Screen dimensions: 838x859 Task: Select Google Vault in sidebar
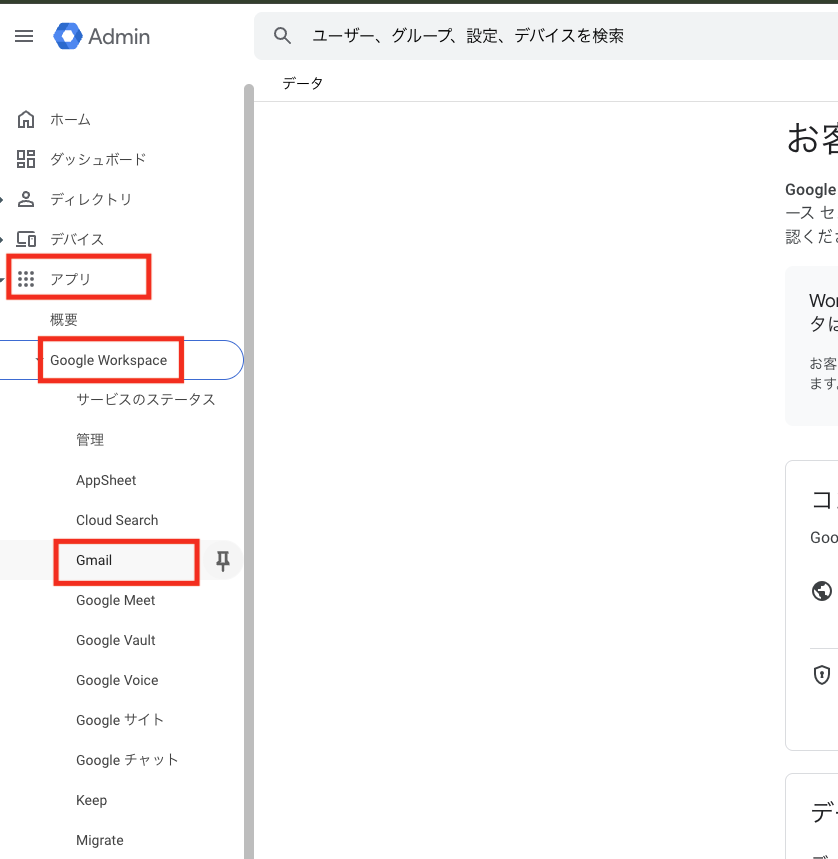(115, 641)
